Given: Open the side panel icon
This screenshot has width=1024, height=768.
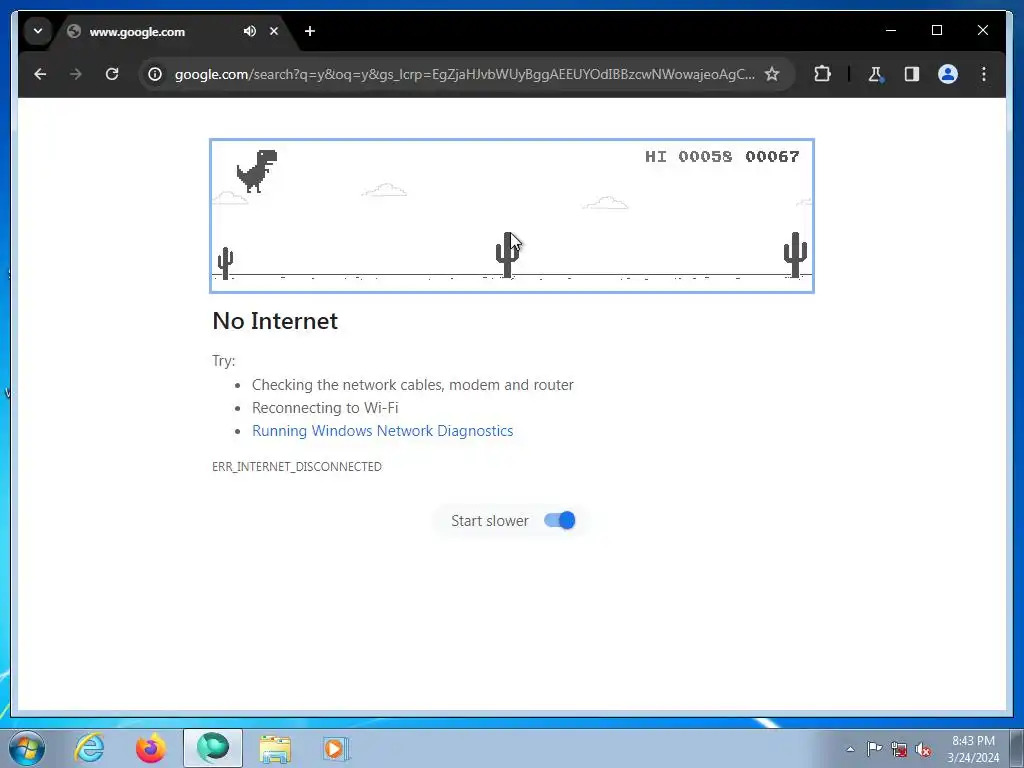Looking at the screenshot, I should [x=912, y=74].
